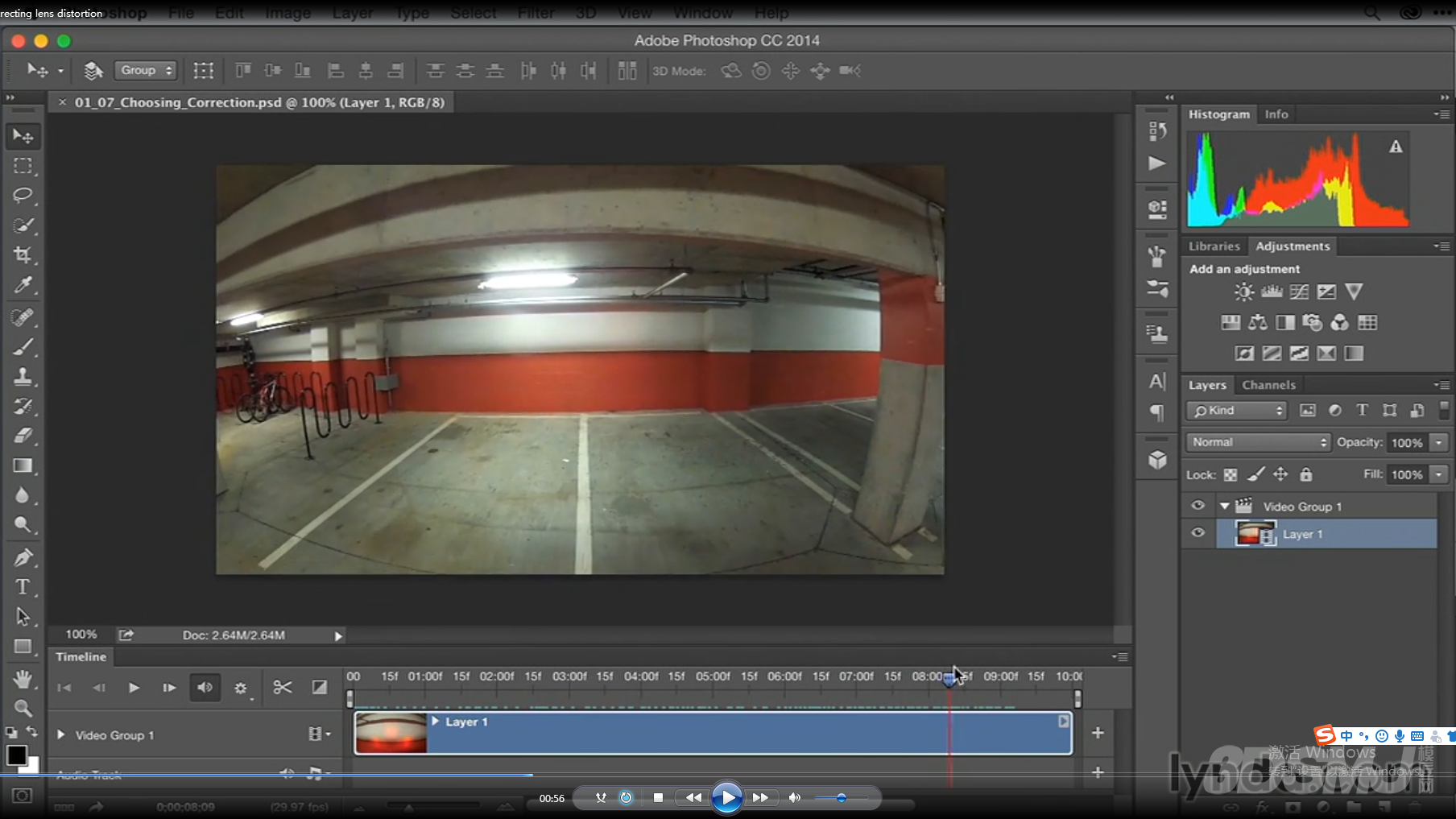This screenshot has width=1456, height=819.
Task: Toggle lock transparent pixels
Action: coord(1231,474)
